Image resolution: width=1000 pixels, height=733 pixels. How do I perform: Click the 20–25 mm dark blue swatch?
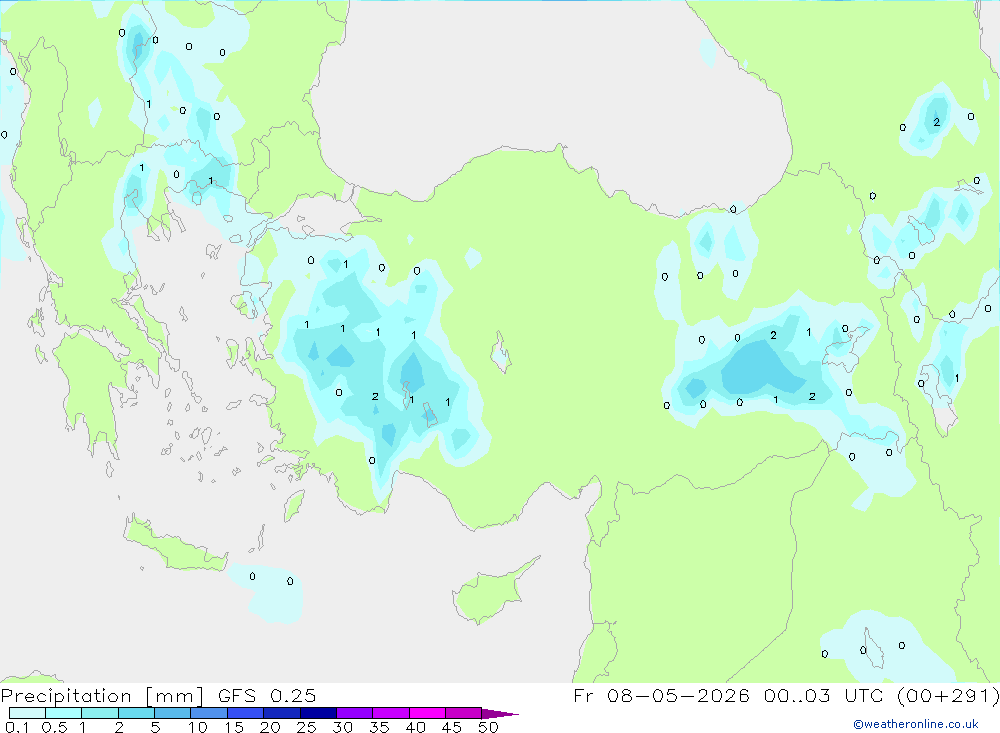tap(282, 713)
